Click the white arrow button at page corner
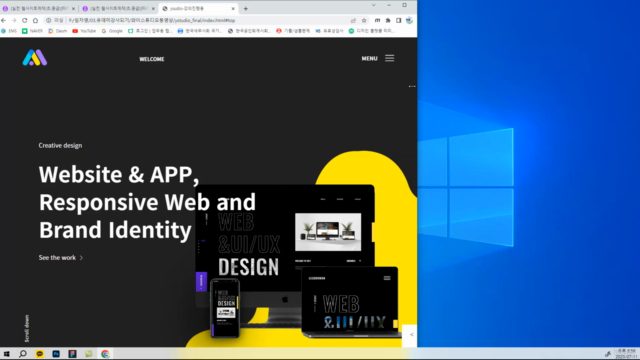This screenshot has width=640, height=360. tap(409, 335)
